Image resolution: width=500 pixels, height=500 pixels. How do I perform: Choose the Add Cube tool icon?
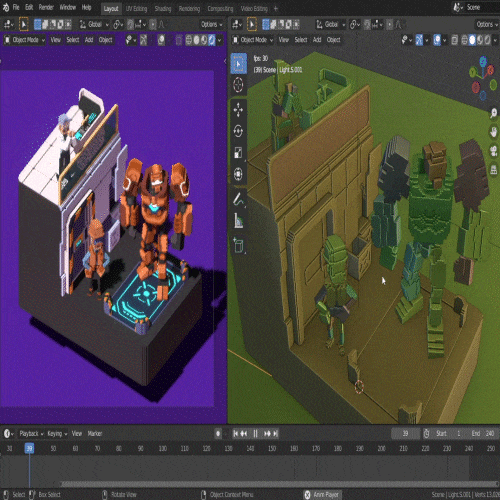tap(238, 246)
